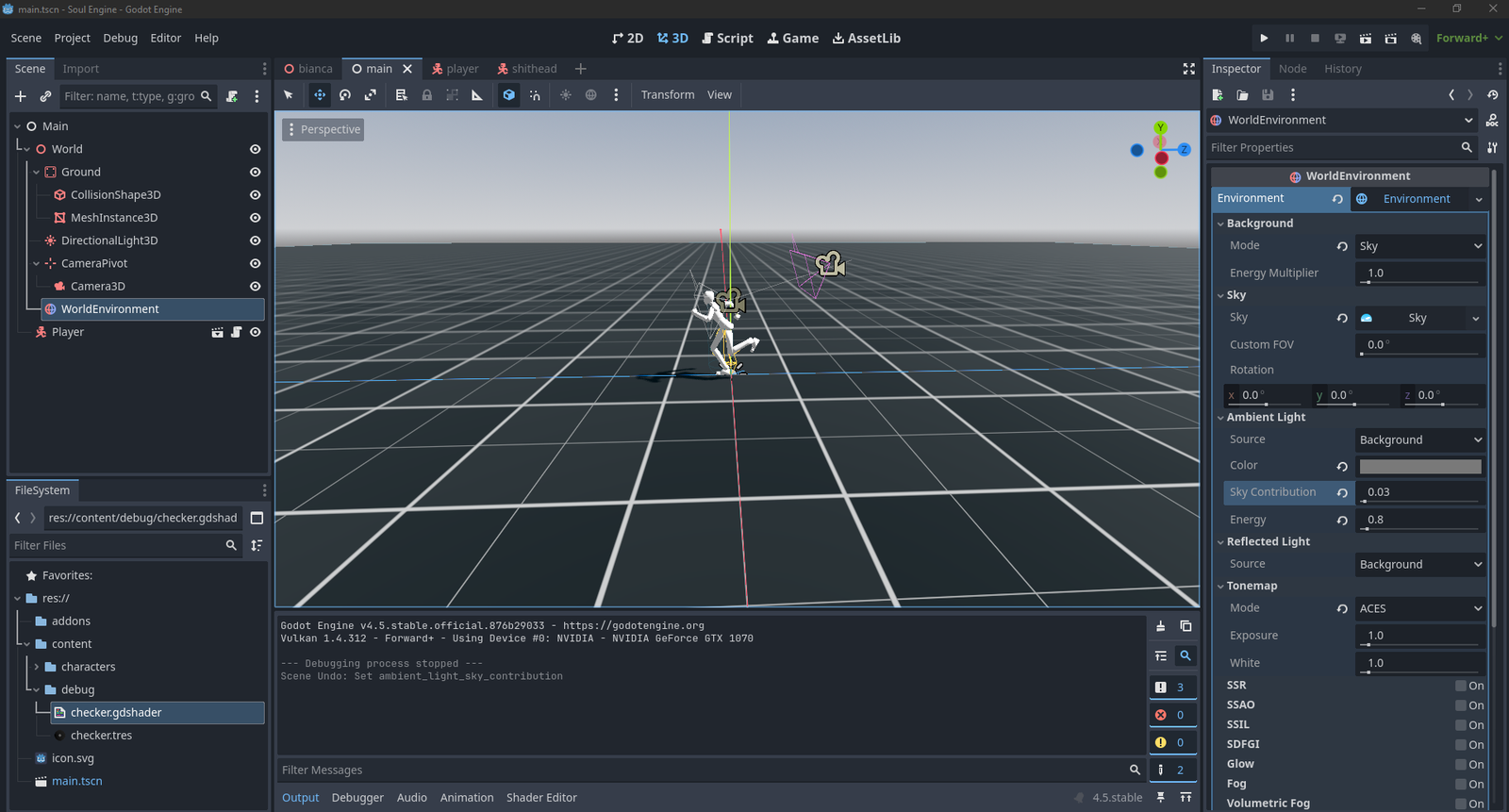Click the Lock selected node icon
The height and width of the screenshot is (812, 1509).
[427, 95]
